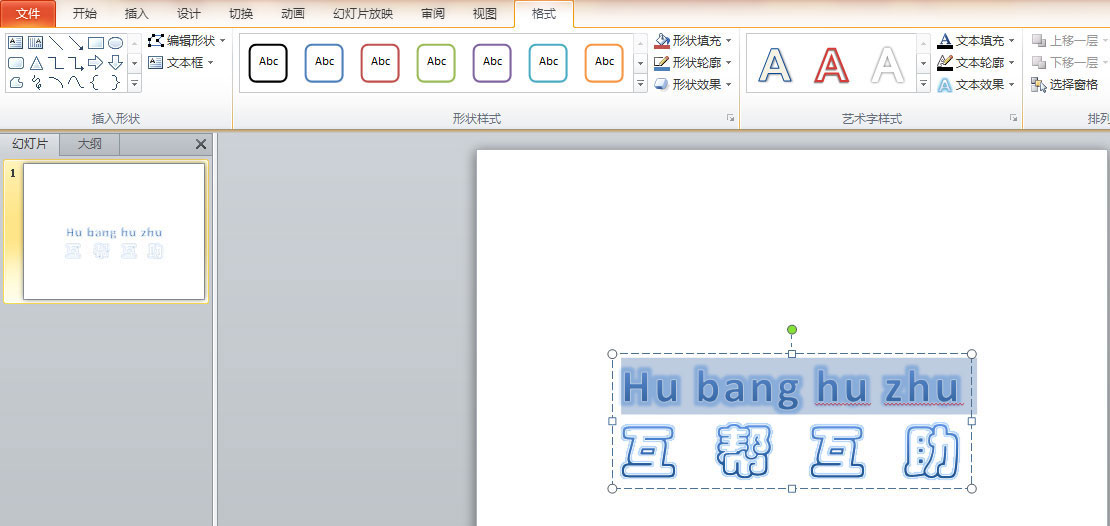
Task: Apply the red-outlined WordArt style
Action: [831, 65]
